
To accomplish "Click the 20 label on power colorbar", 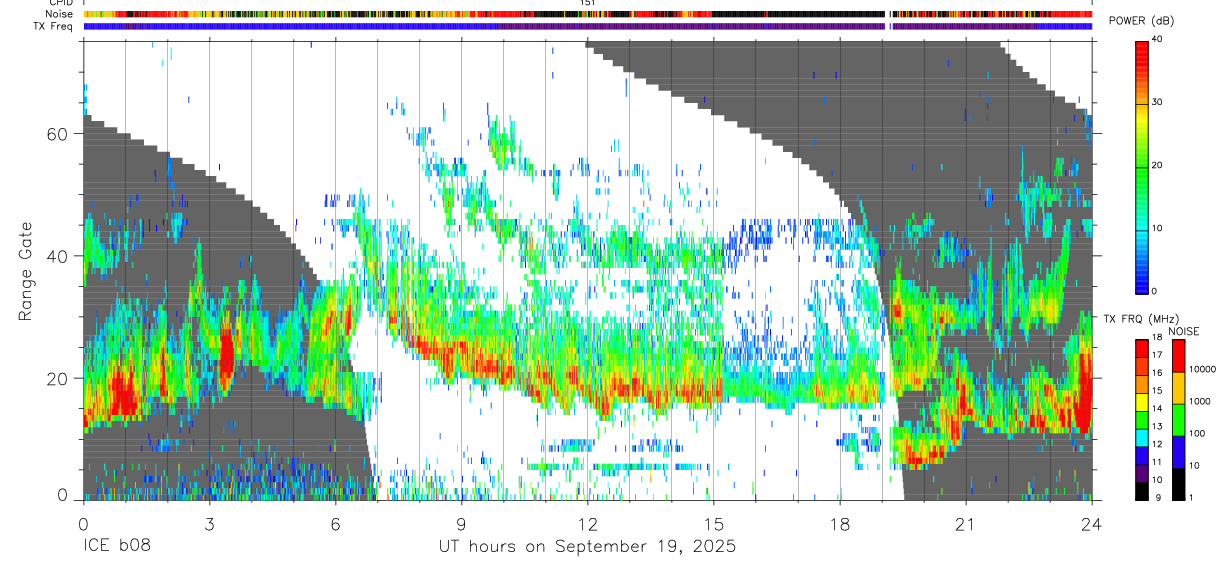I will tap(1157, 165).
